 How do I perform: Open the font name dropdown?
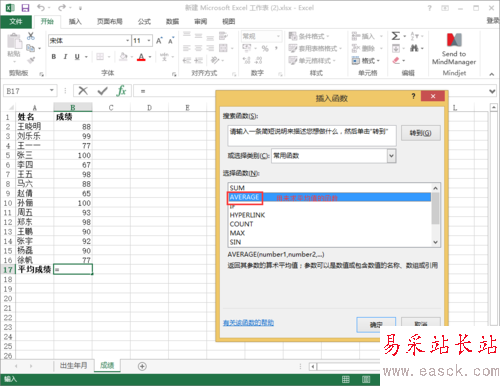pos(127,41)
